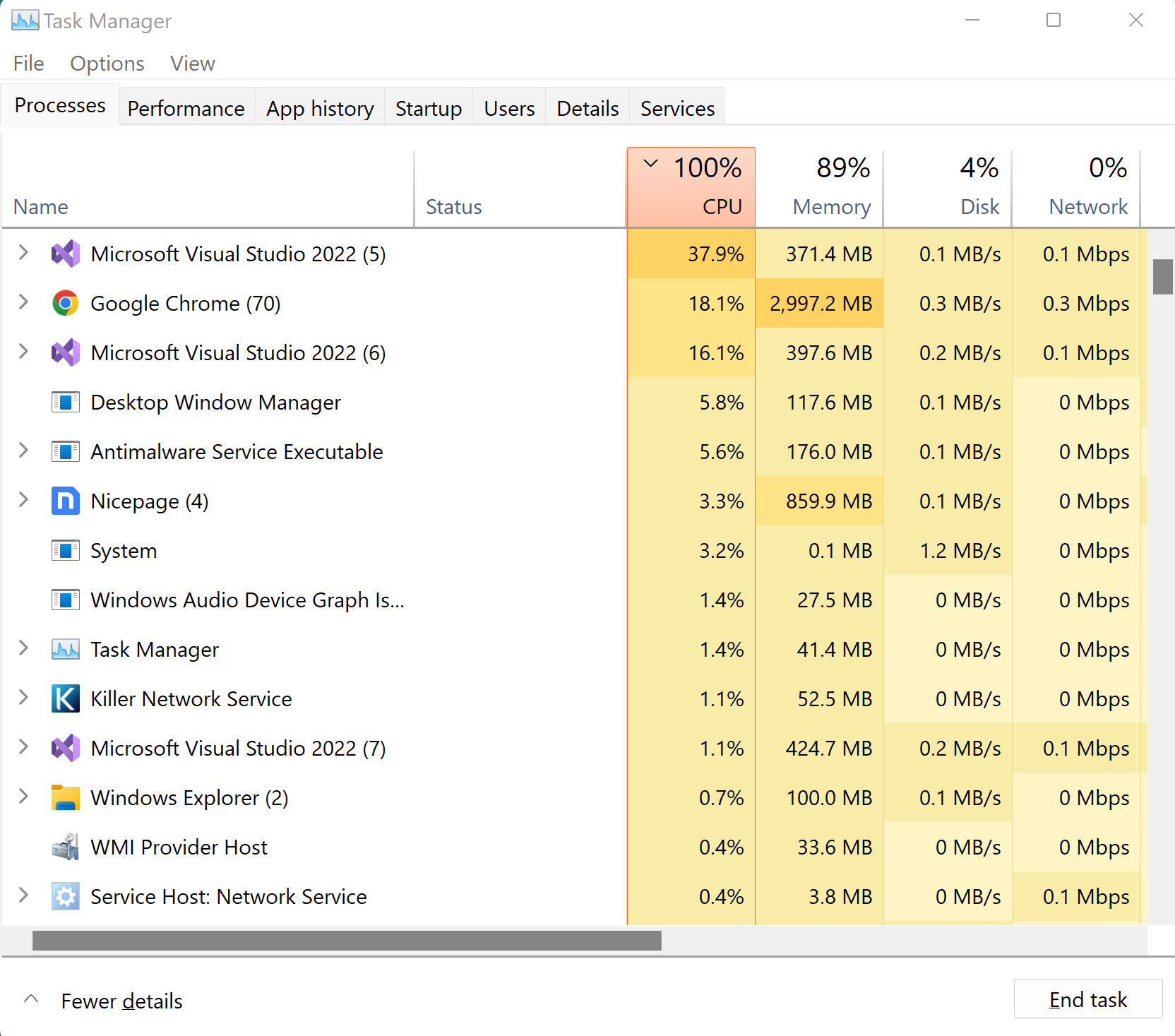Screen dimensions: 1175x1036
Task: Click the 2,997.2 MB memory cell
Action: point(820,303)
